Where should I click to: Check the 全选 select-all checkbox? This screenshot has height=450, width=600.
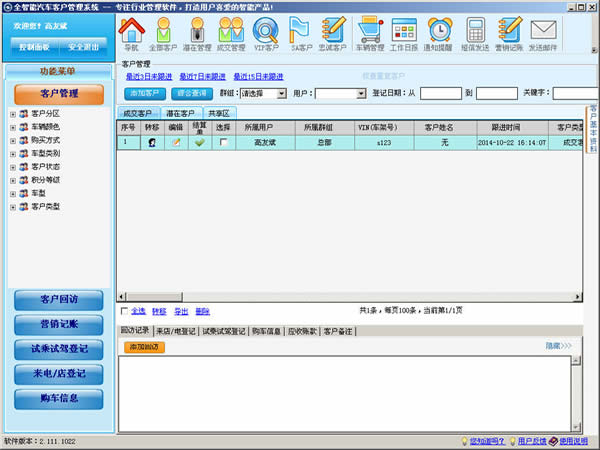124,311
